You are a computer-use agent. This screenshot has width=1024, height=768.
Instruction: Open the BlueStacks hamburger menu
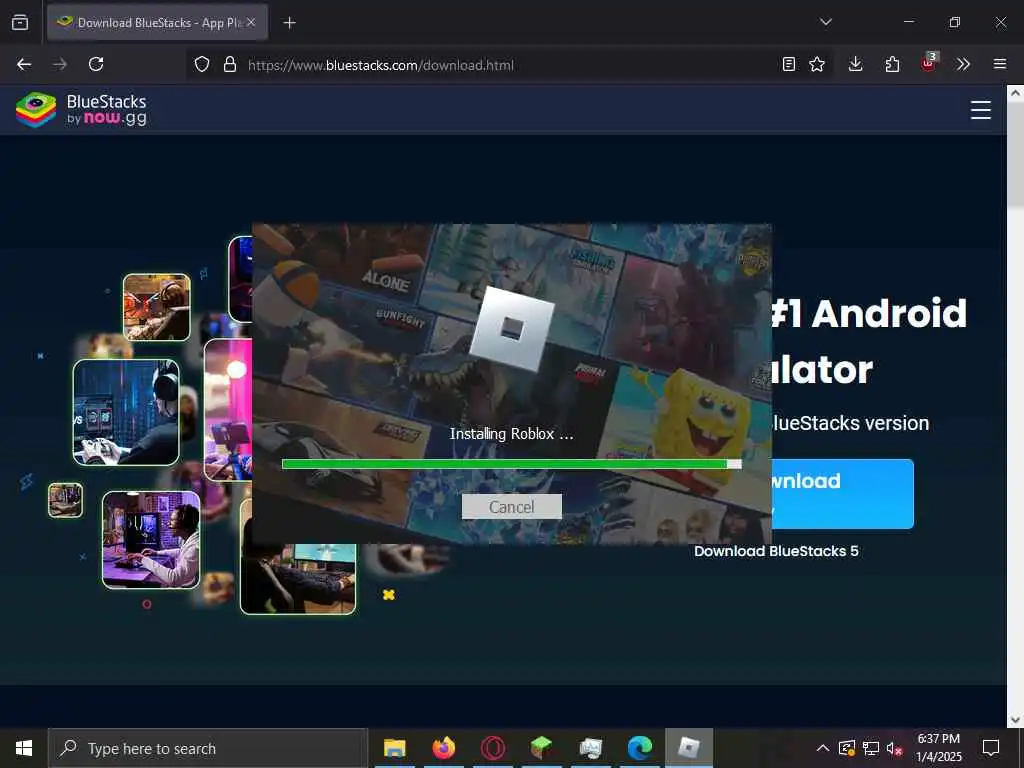980,110
